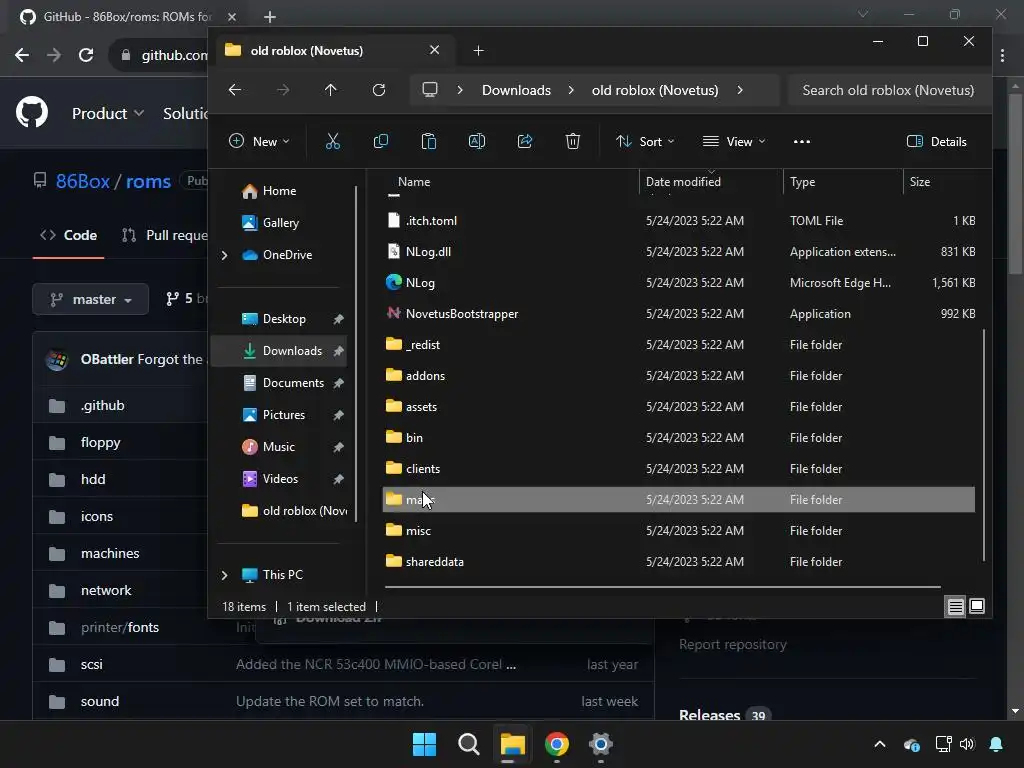Expand the Product menu on GitHub
1024x768 pixels.
tap(108, 113)
